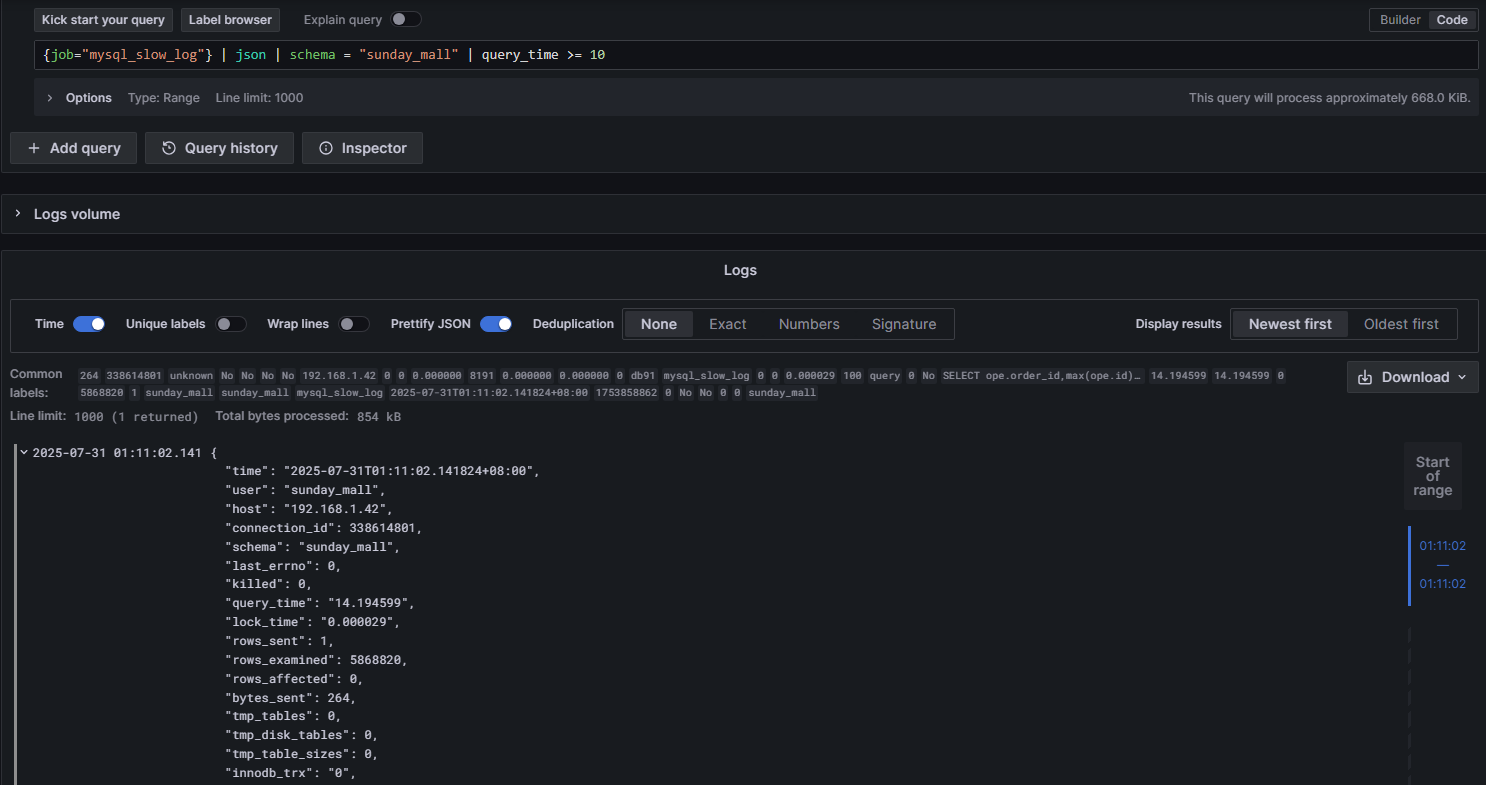Click the Type: Range option text
The height and width of the screenshot is (785, 1486).
pyautogui.click(x=164, y=98)
